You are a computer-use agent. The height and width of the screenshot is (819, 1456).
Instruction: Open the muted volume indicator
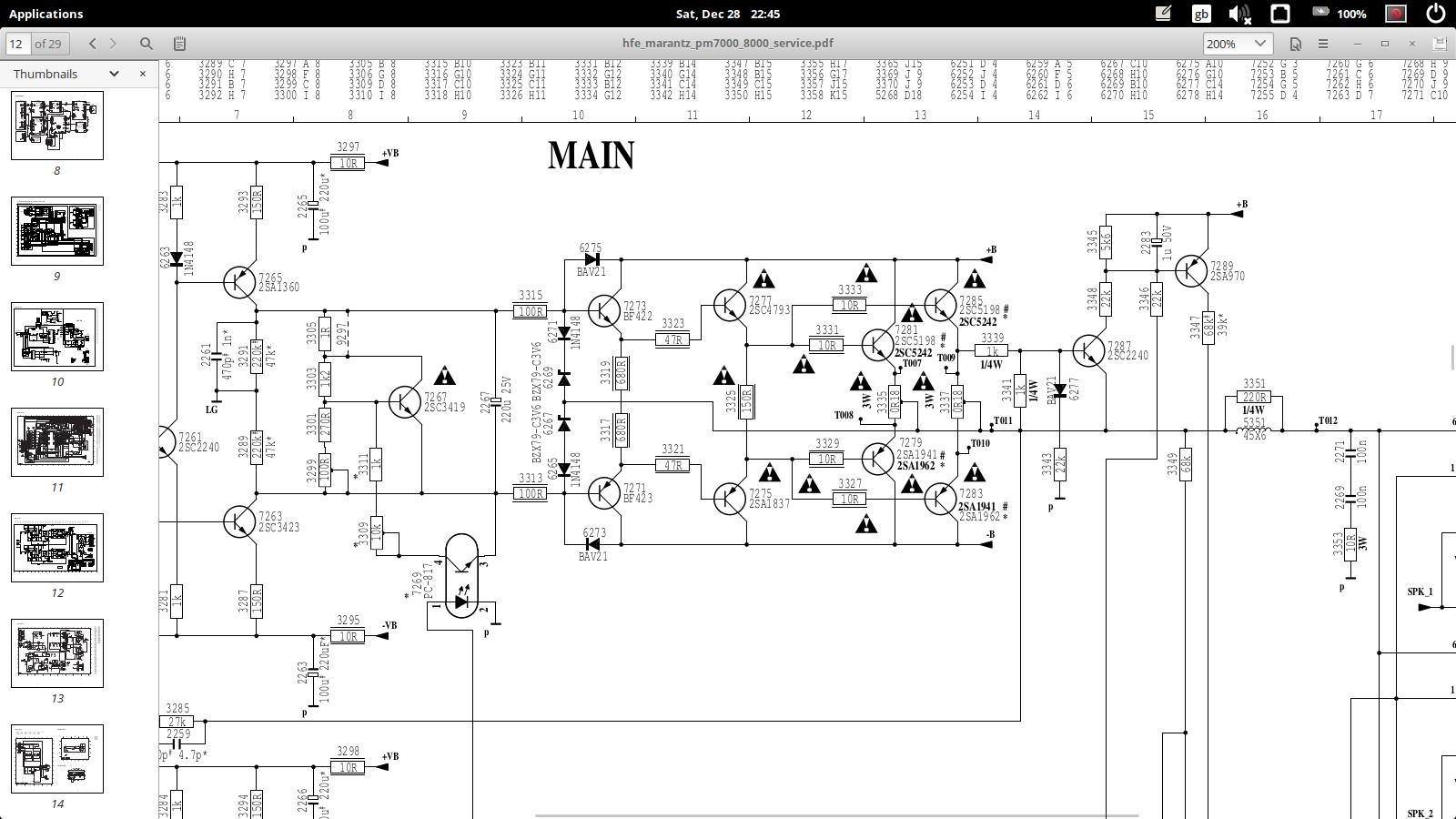tap(1239, 14)
